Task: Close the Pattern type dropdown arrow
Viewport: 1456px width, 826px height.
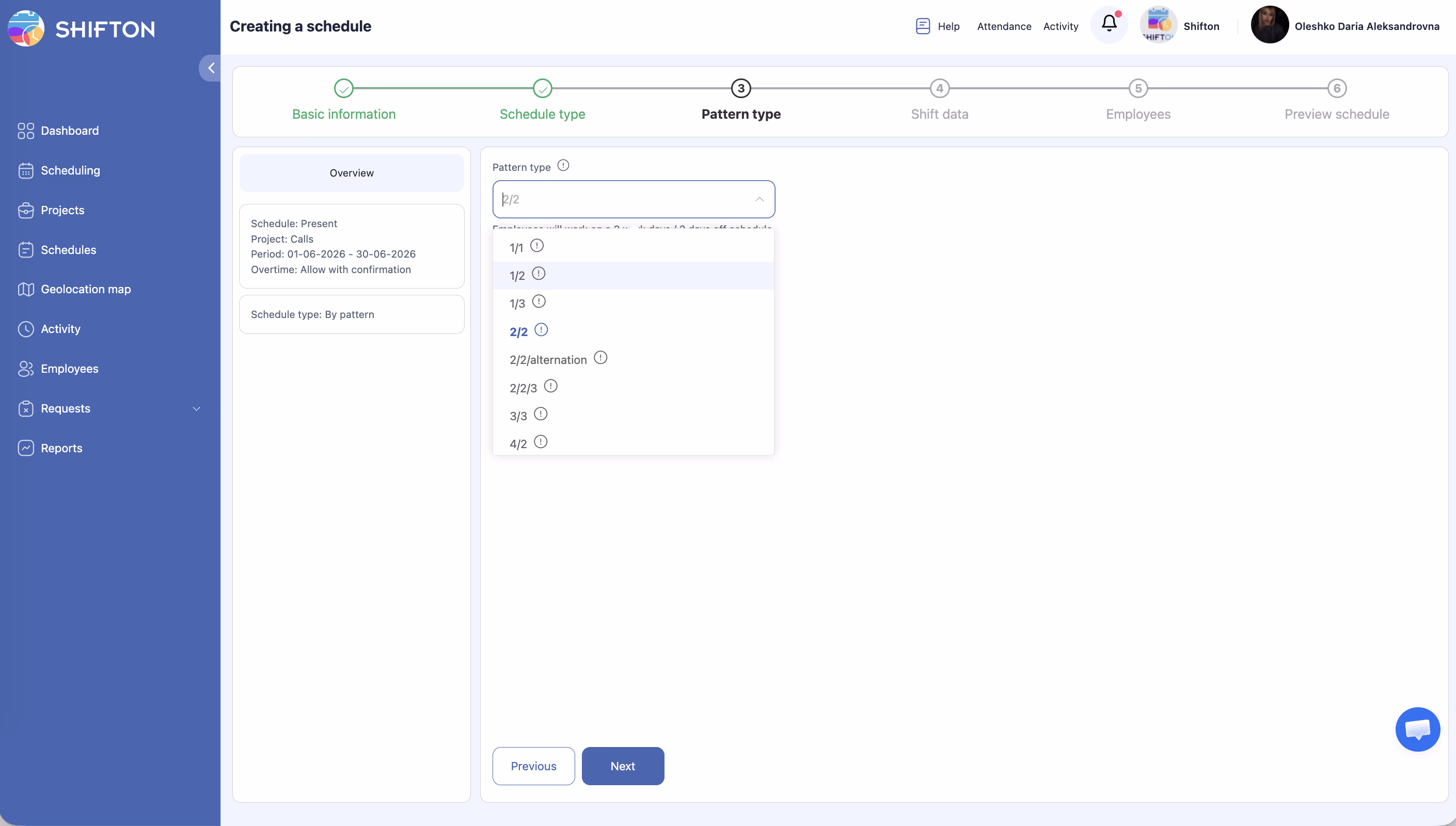Action: 759,199
